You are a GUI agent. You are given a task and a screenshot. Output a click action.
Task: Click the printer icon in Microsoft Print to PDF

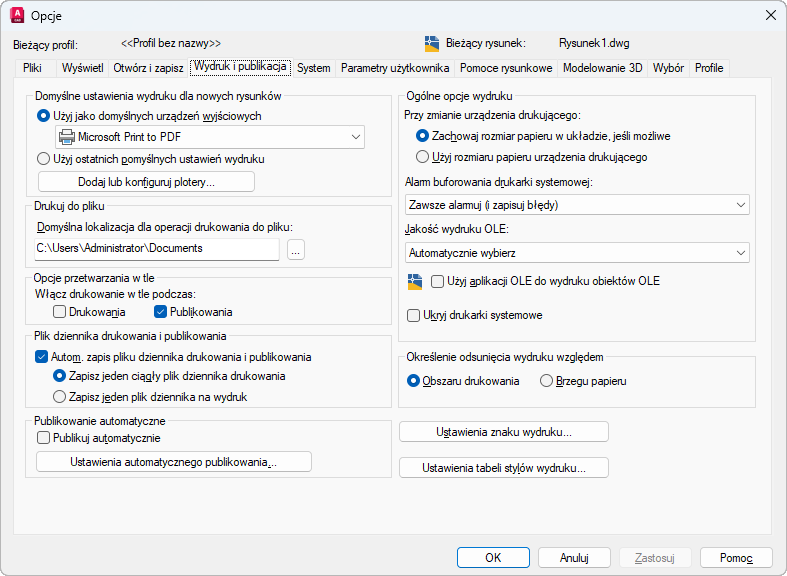point(66,137)
